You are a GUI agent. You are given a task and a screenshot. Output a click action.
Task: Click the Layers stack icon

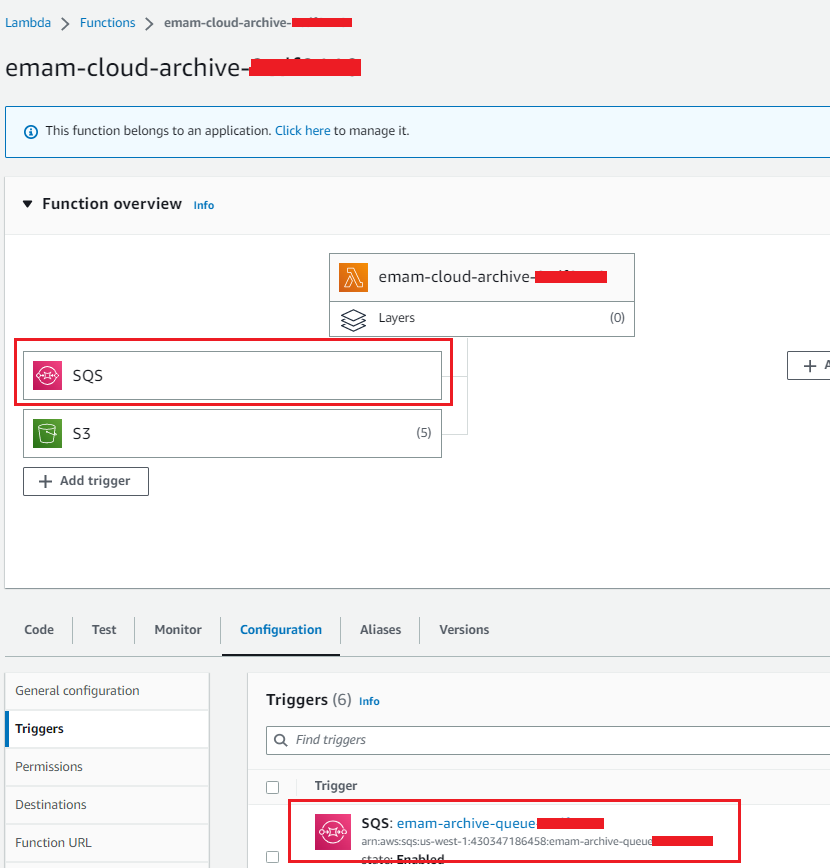pos(353,319)
